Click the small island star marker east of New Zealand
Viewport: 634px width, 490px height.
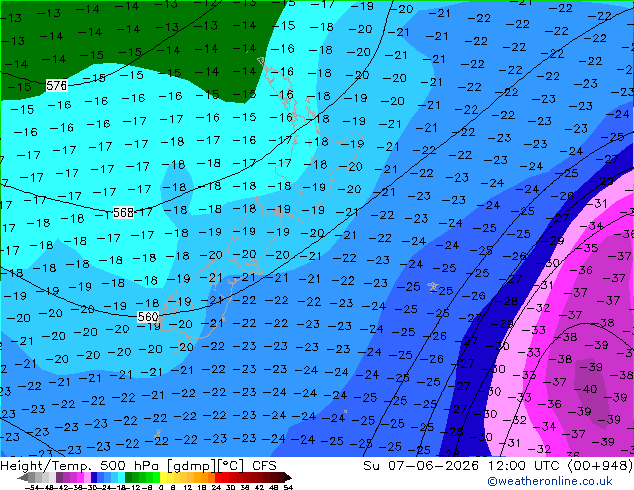[x=433, y=287]
